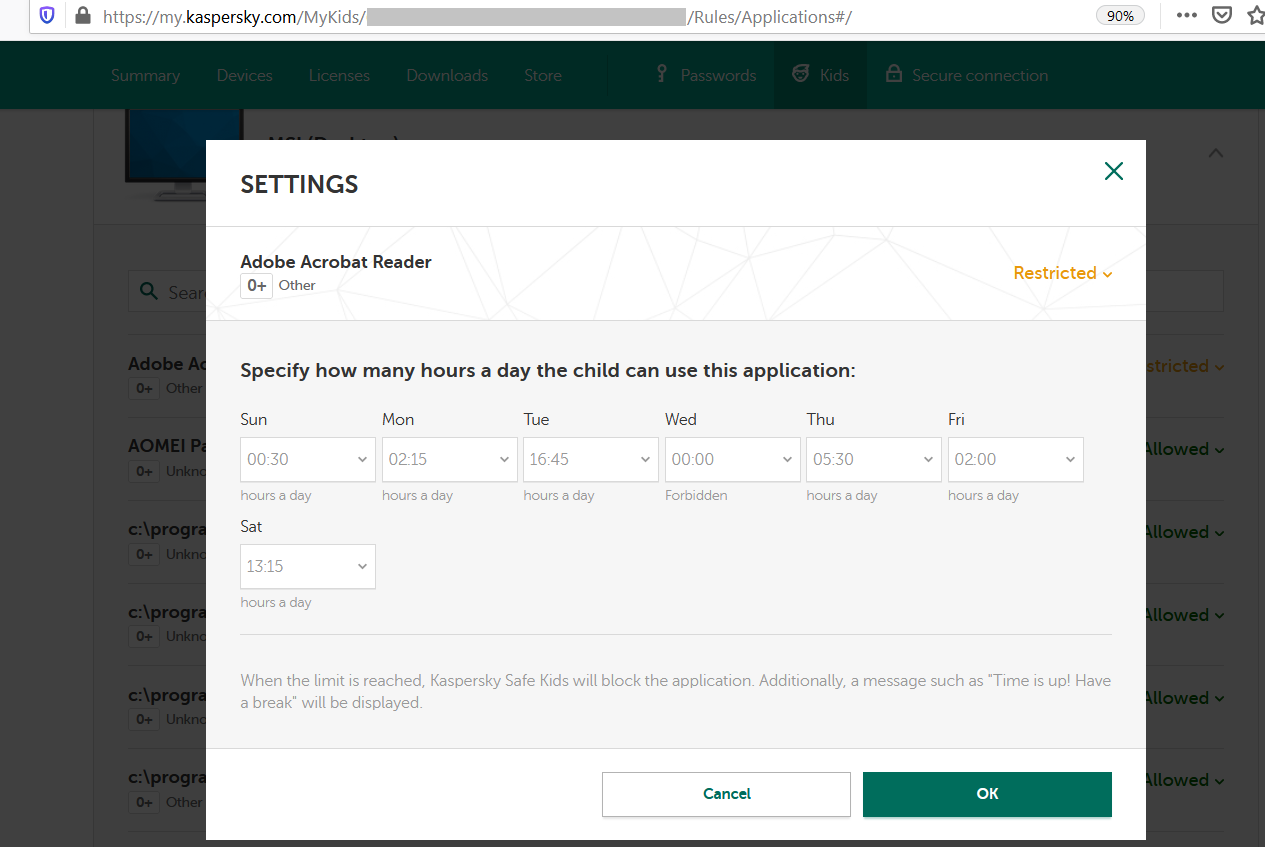Click the AOMEI application row name

coord(167,447)
